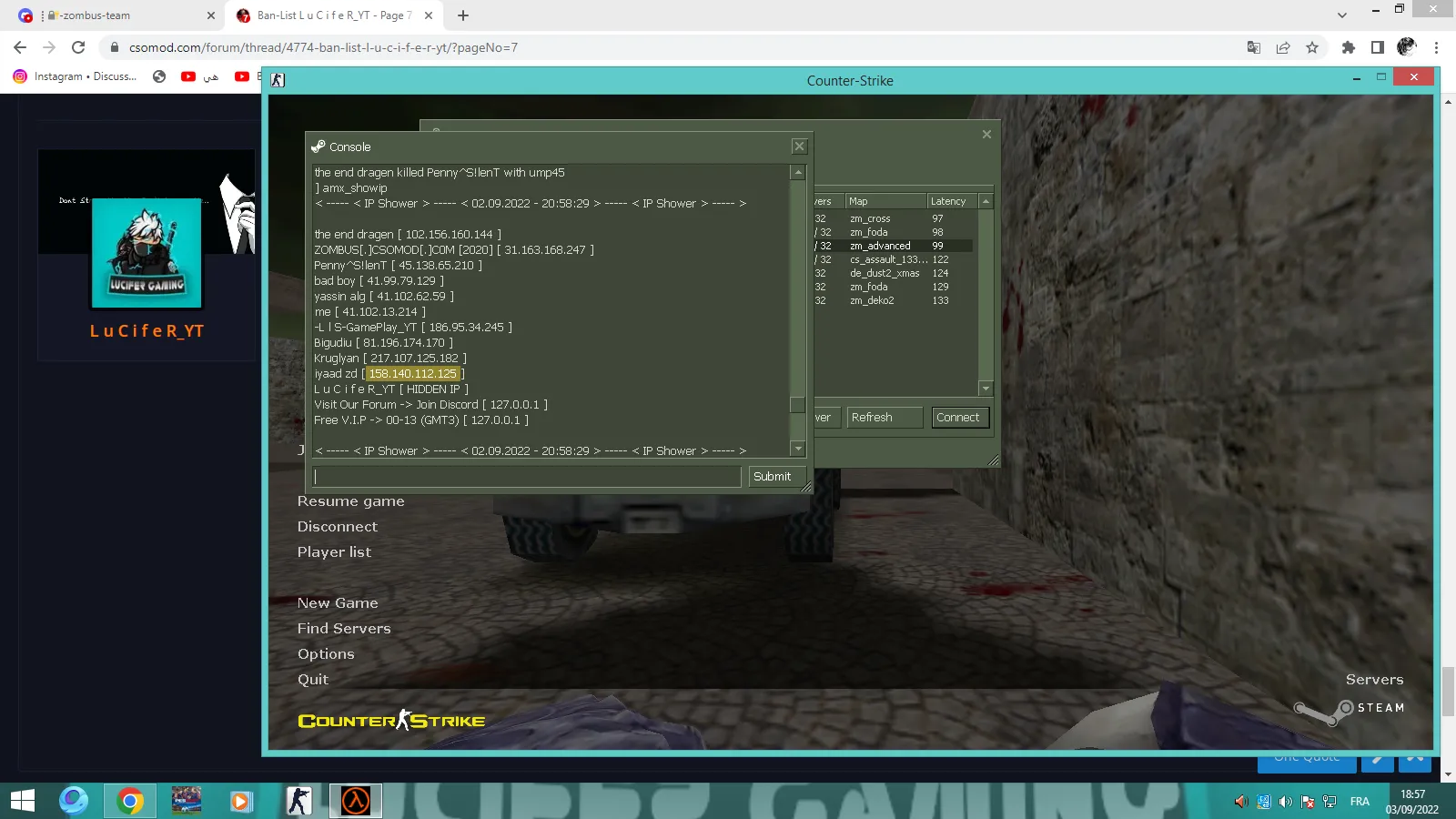Go forward in the browser
Viewport: 1456px width, 819px height.
pos(49,47)
